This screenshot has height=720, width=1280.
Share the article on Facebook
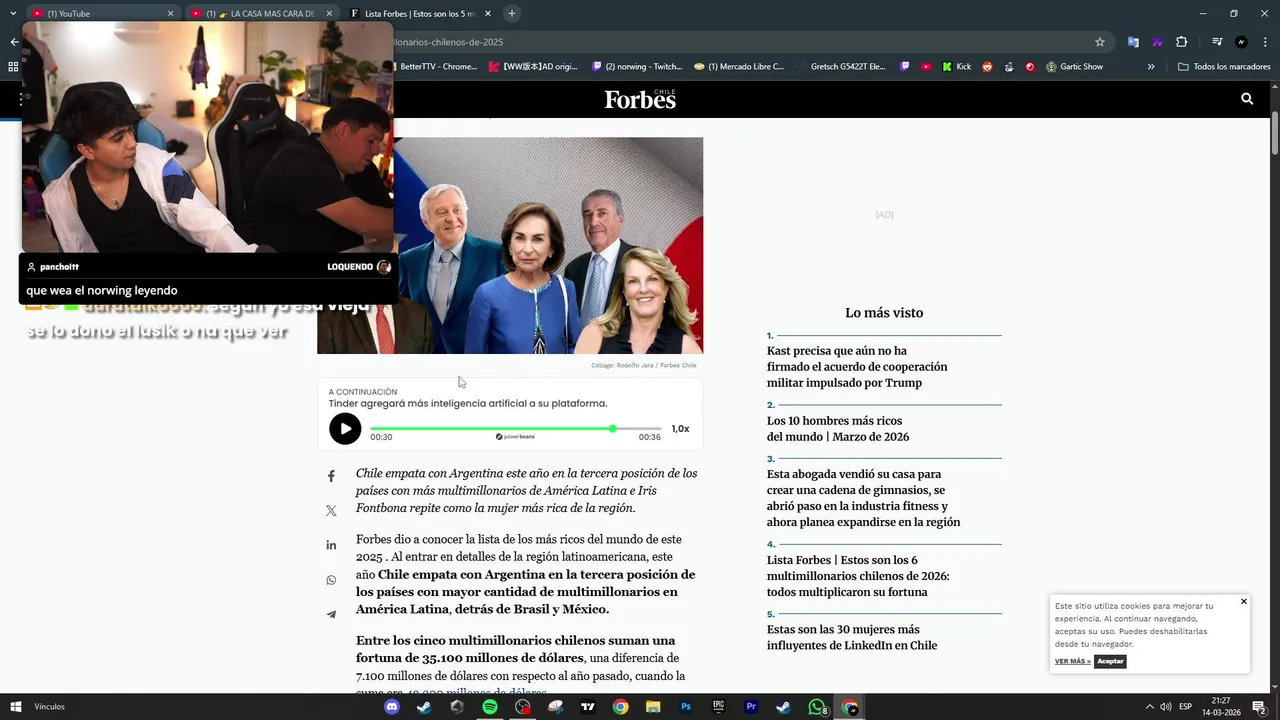click(331, 477)
